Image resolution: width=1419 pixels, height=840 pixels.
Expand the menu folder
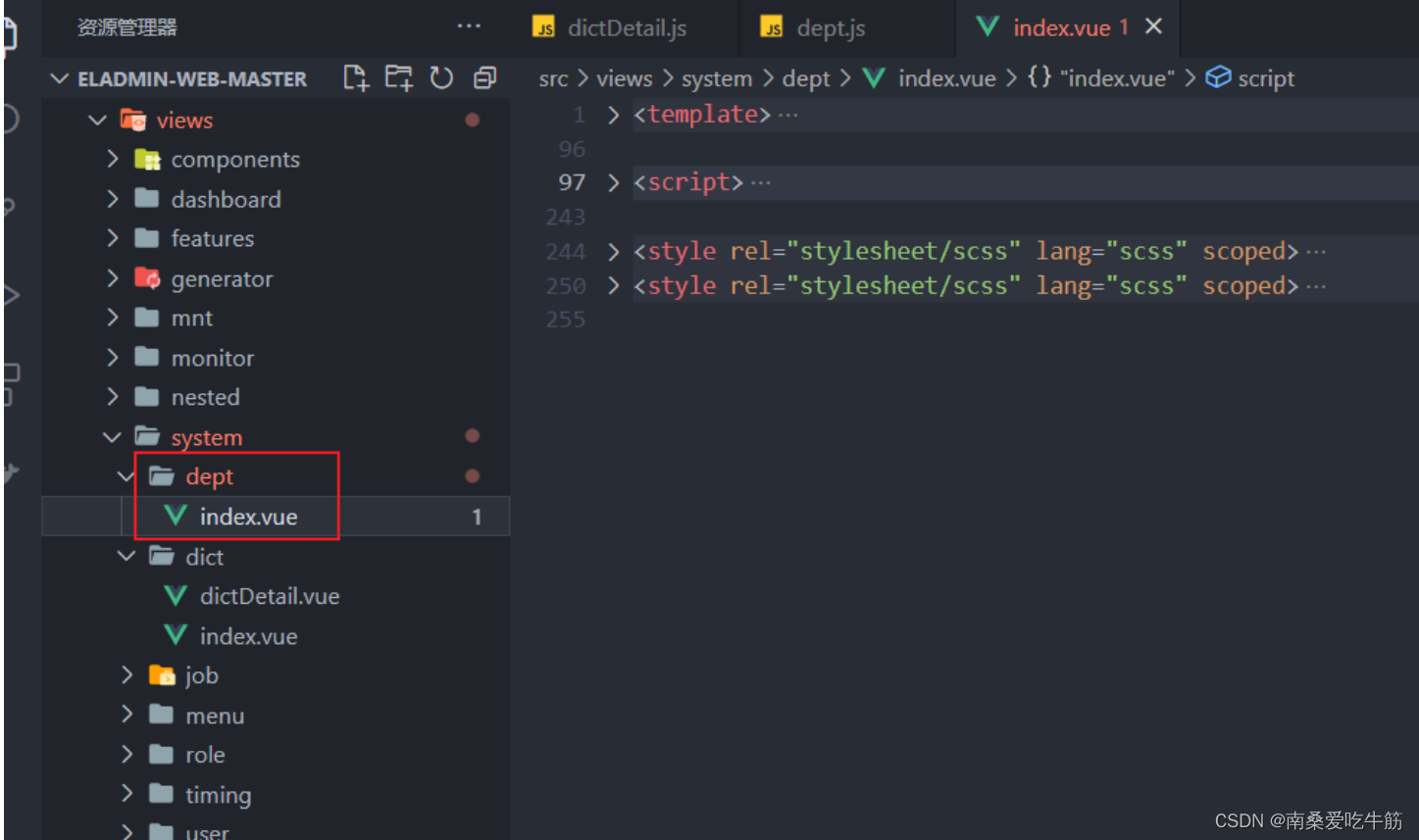click(x=127, y=715)
